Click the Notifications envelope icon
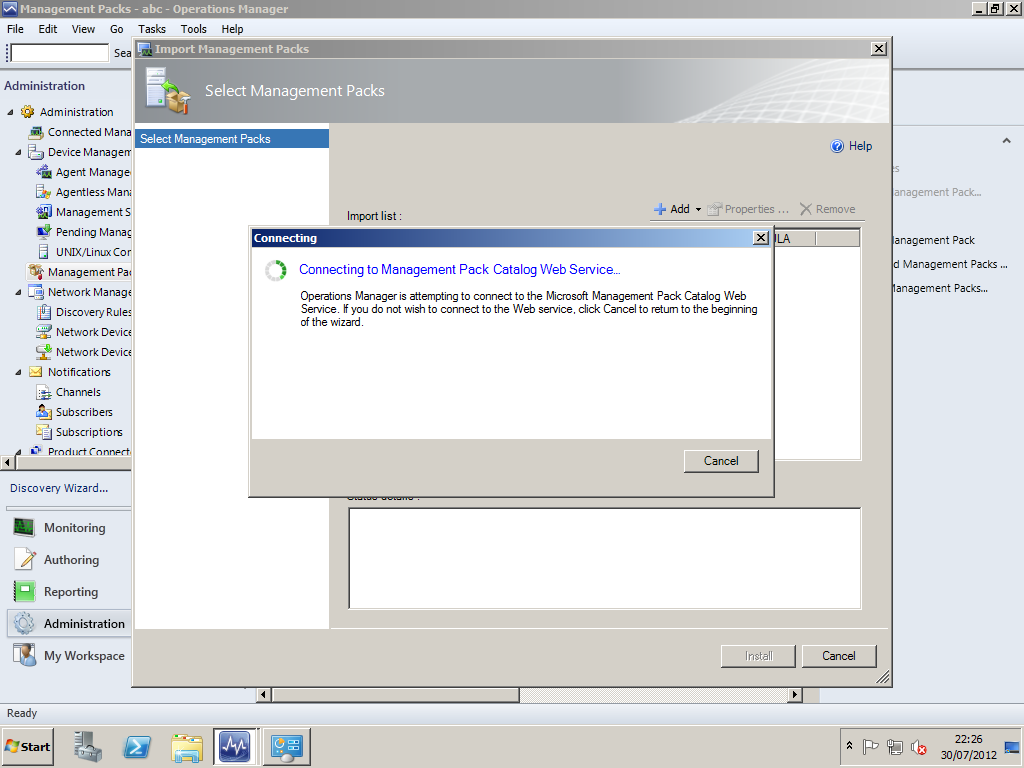 pyautogui.click(x=36, y=372)
